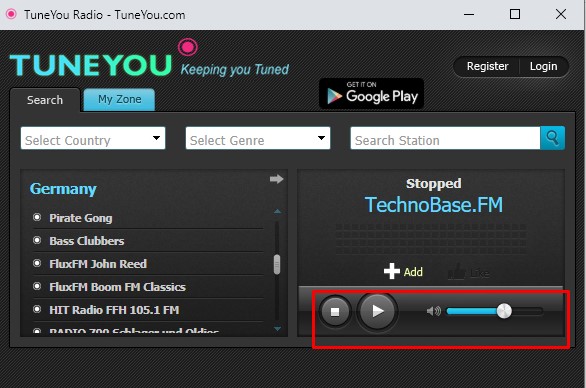The image size is (586, 388).
Task: Click the radio bullet beside Bass Clubbers
Action: tap(37, 240)
